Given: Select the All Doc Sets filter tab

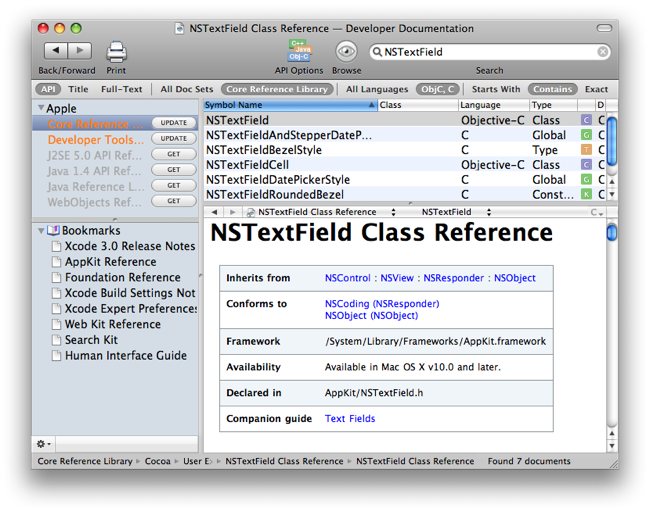Looking at the screenshot, I should click(187, 89).
